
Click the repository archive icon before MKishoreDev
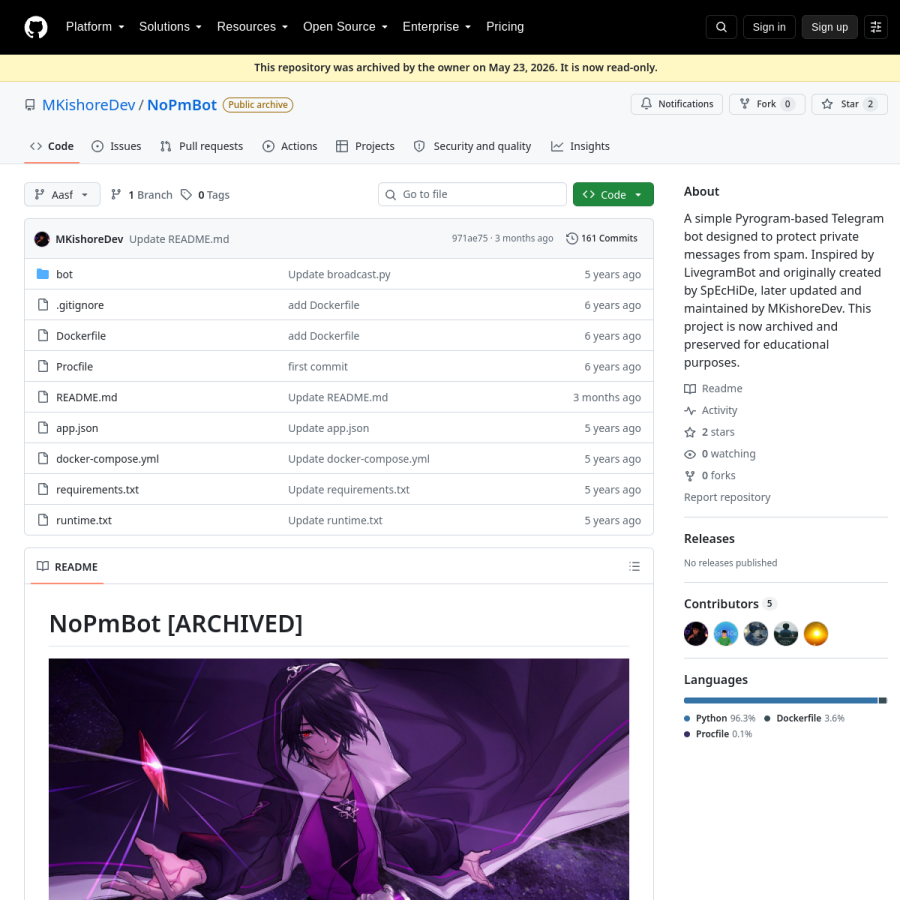tap(30, 105)
